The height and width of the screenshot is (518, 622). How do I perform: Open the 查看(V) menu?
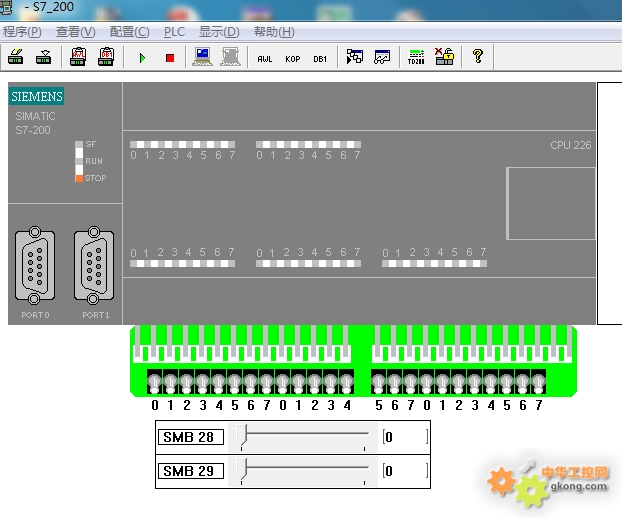point(75,32)
